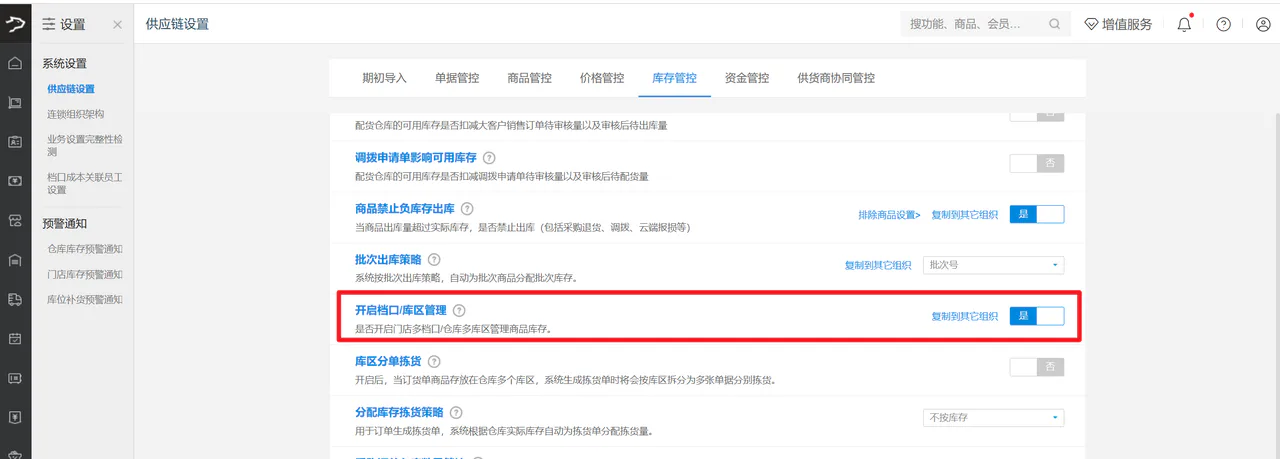Click the ID card icon in the dark sidebar
Screen dimensions: 1280x459
click(15, 142)
